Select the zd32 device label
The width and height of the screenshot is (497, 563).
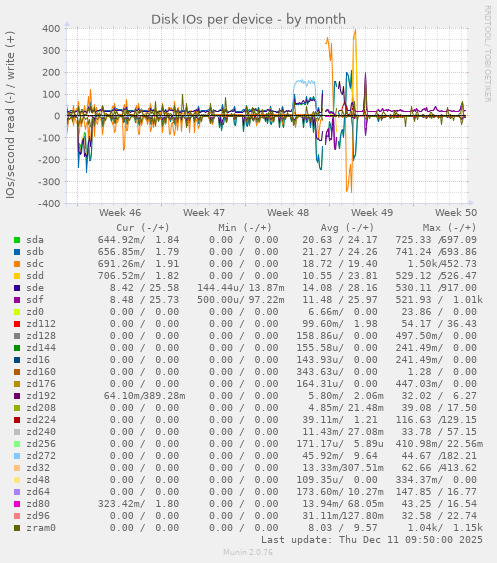(38, 468)
